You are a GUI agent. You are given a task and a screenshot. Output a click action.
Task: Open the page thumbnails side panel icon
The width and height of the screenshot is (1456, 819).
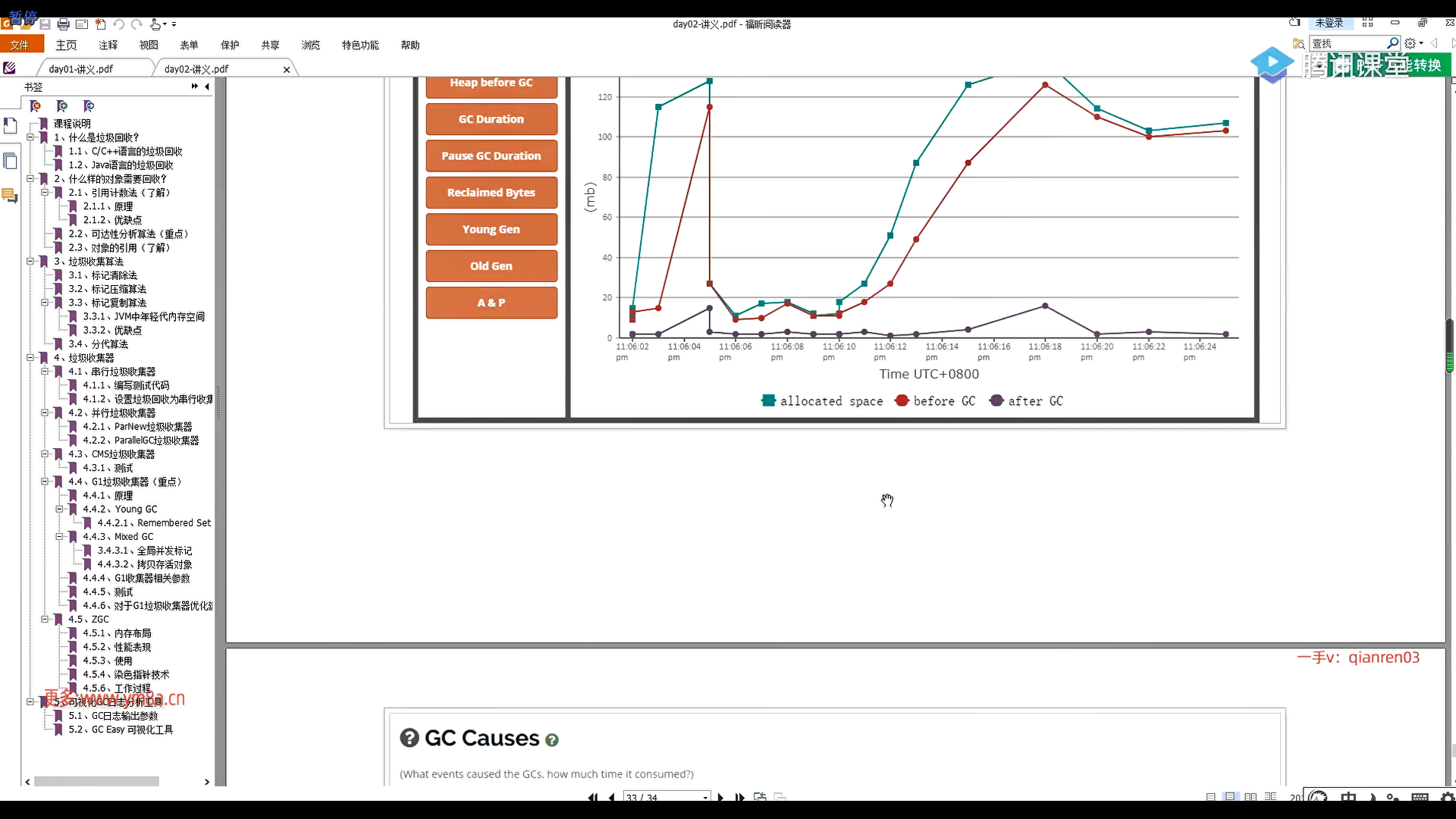10,161
